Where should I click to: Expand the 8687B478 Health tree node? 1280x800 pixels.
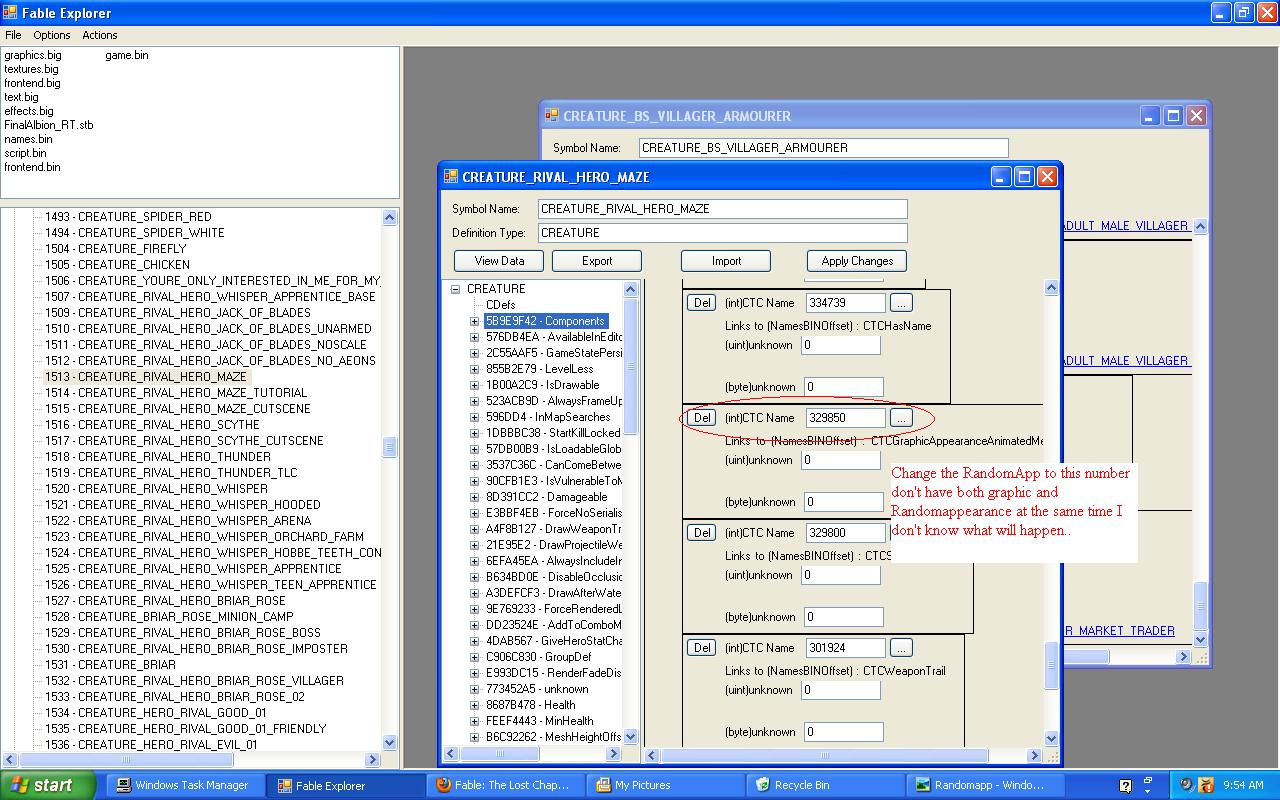coord(474,705)
